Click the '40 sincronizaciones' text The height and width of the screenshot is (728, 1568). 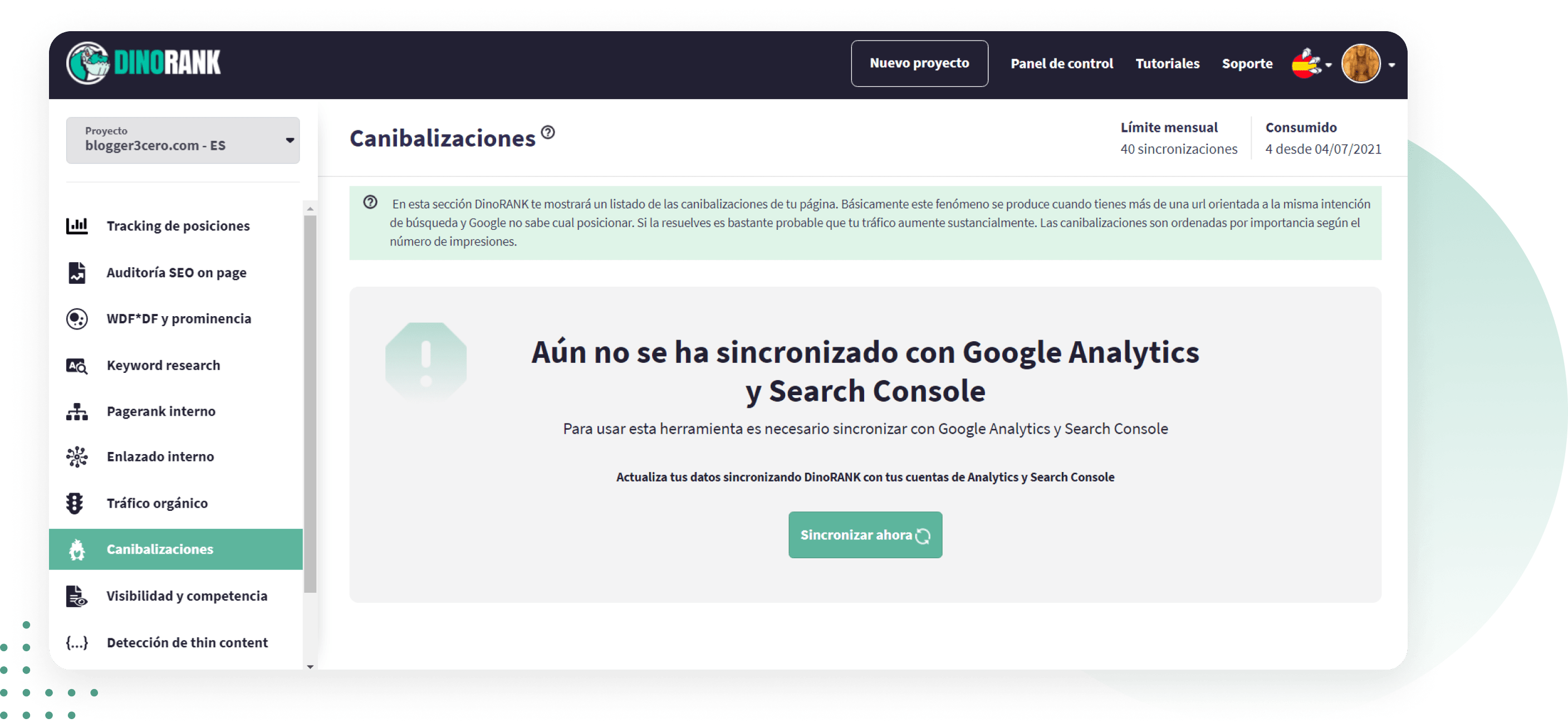tap(1178, 149)
